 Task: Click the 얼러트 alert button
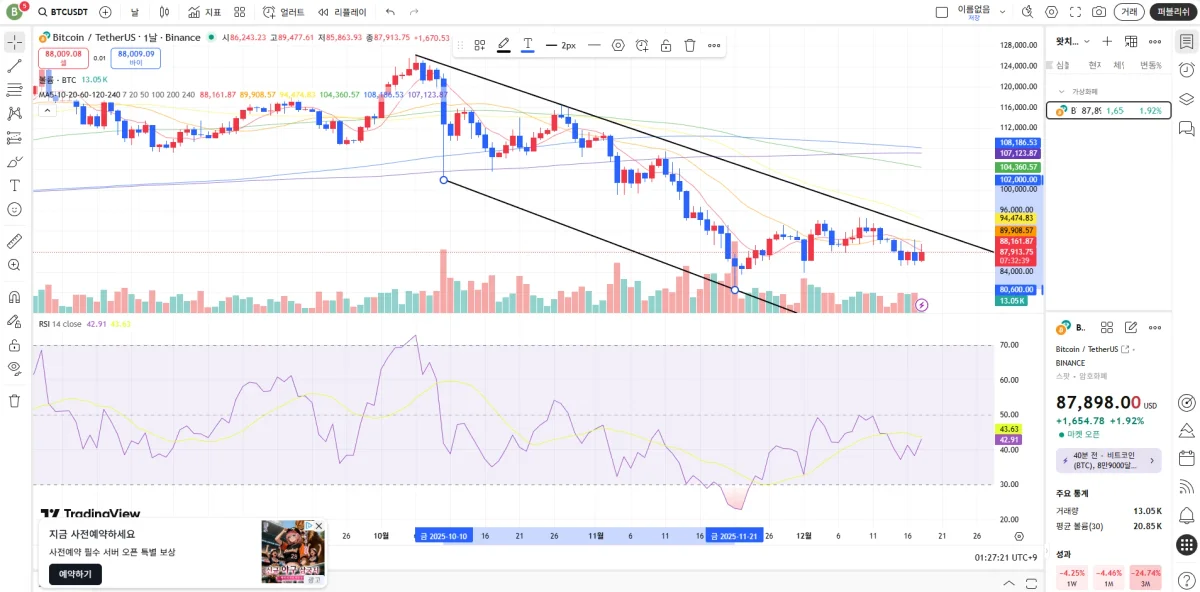point(284,12)
